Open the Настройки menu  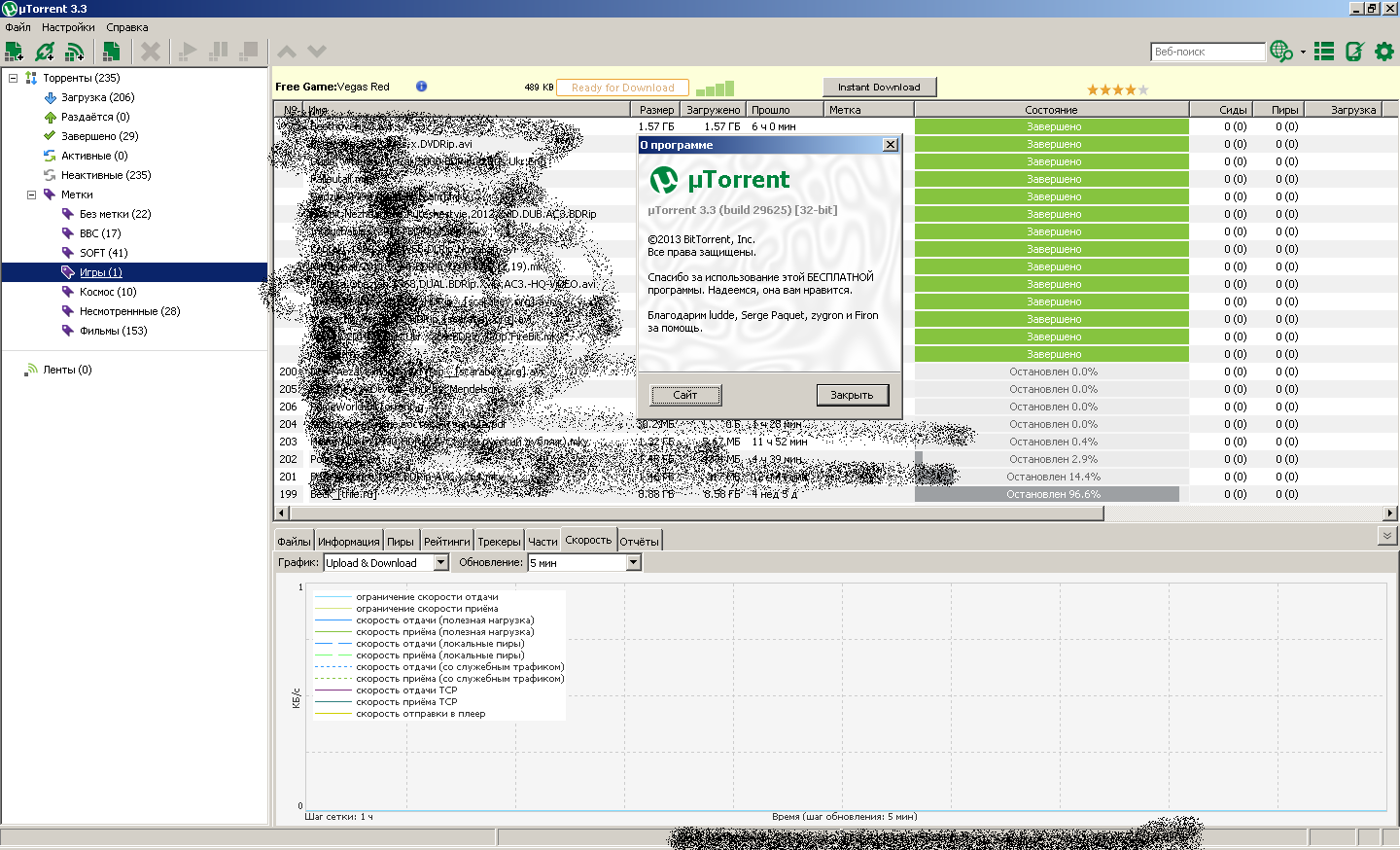click(68, 27)
